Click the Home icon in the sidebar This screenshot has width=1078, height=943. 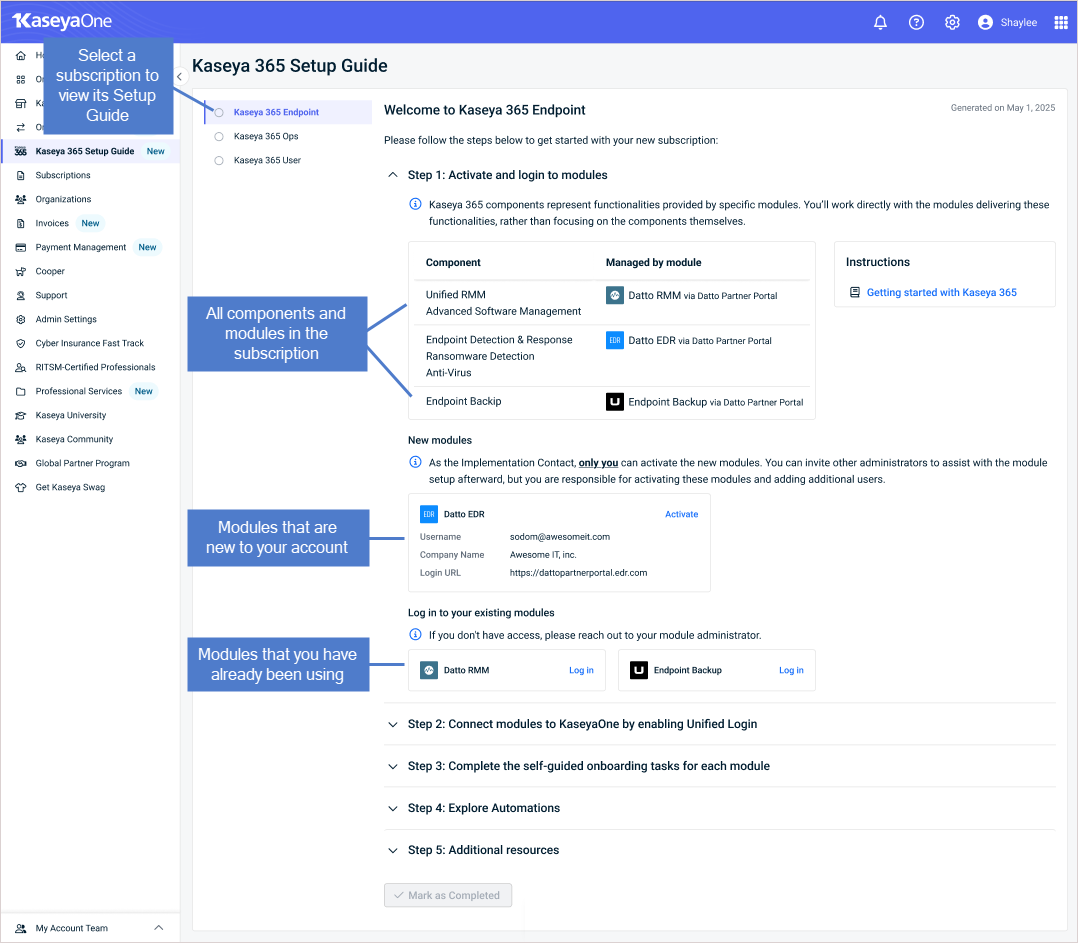21,56
